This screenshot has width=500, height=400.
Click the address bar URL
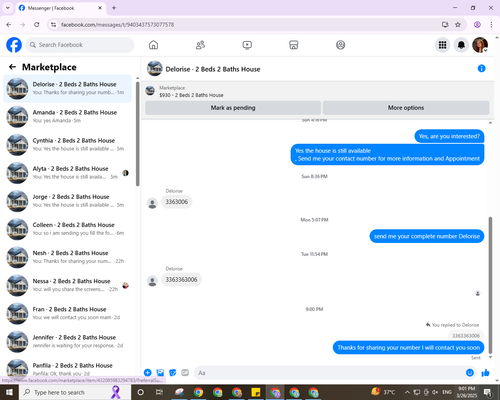click(x=117, y=25)
